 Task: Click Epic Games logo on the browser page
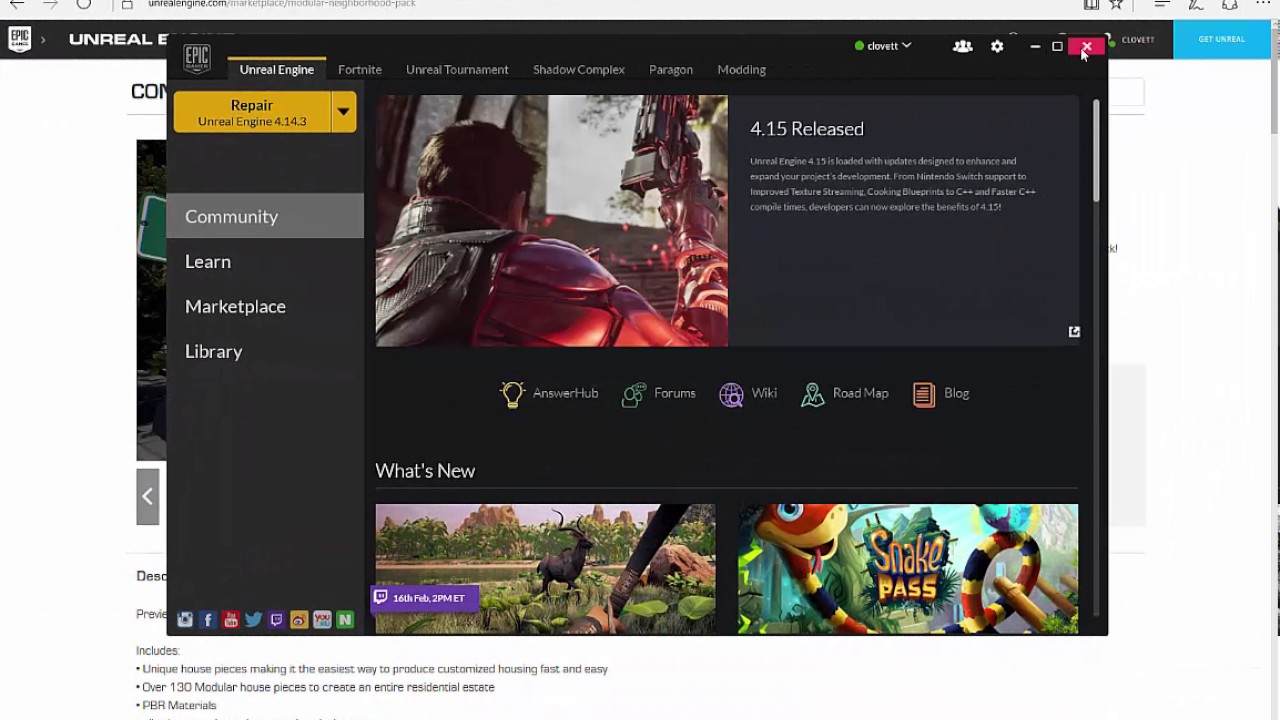tap(19, 40)
